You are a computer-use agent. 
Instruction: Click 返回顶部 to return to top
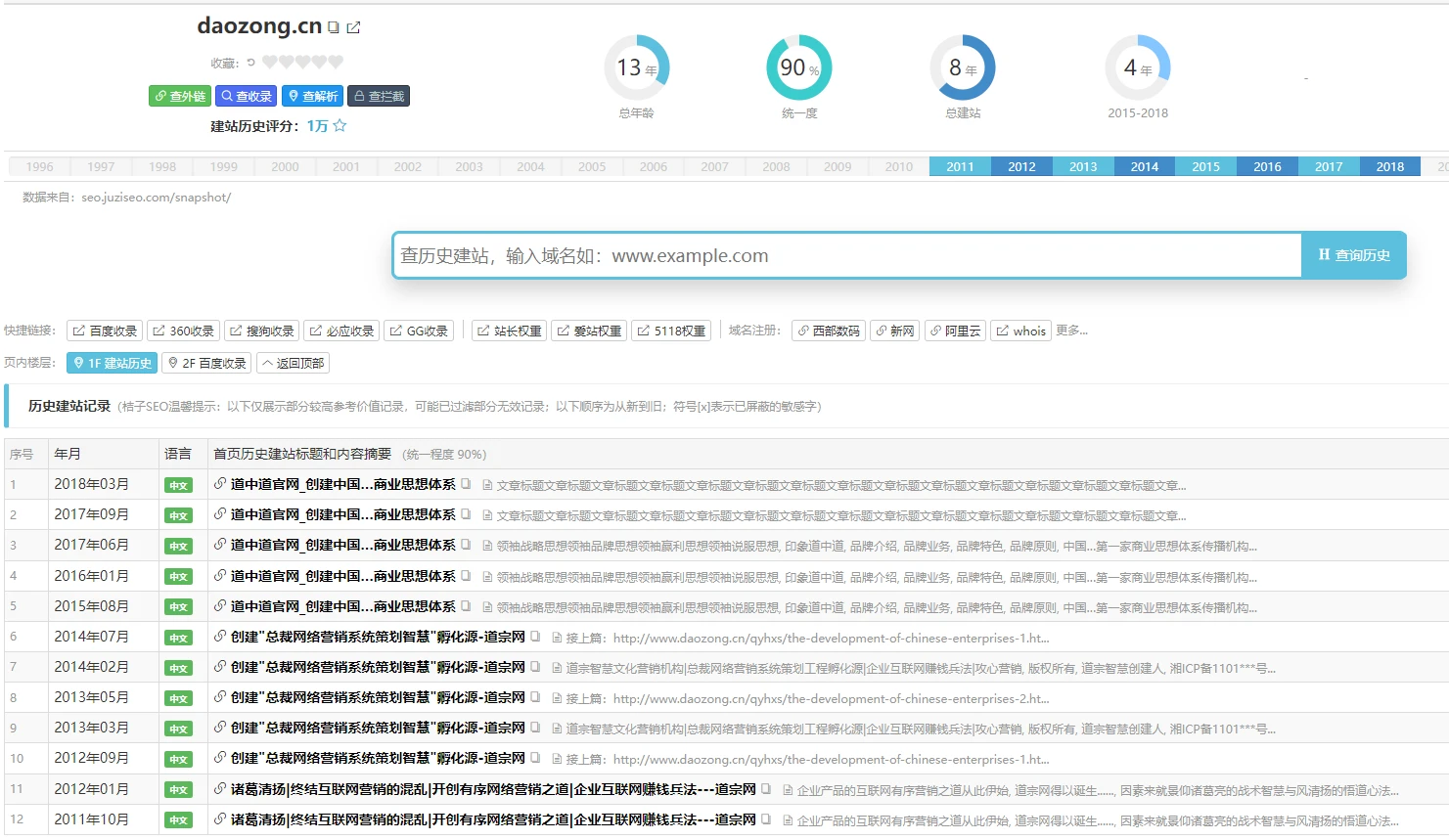[x=293, y=363]
